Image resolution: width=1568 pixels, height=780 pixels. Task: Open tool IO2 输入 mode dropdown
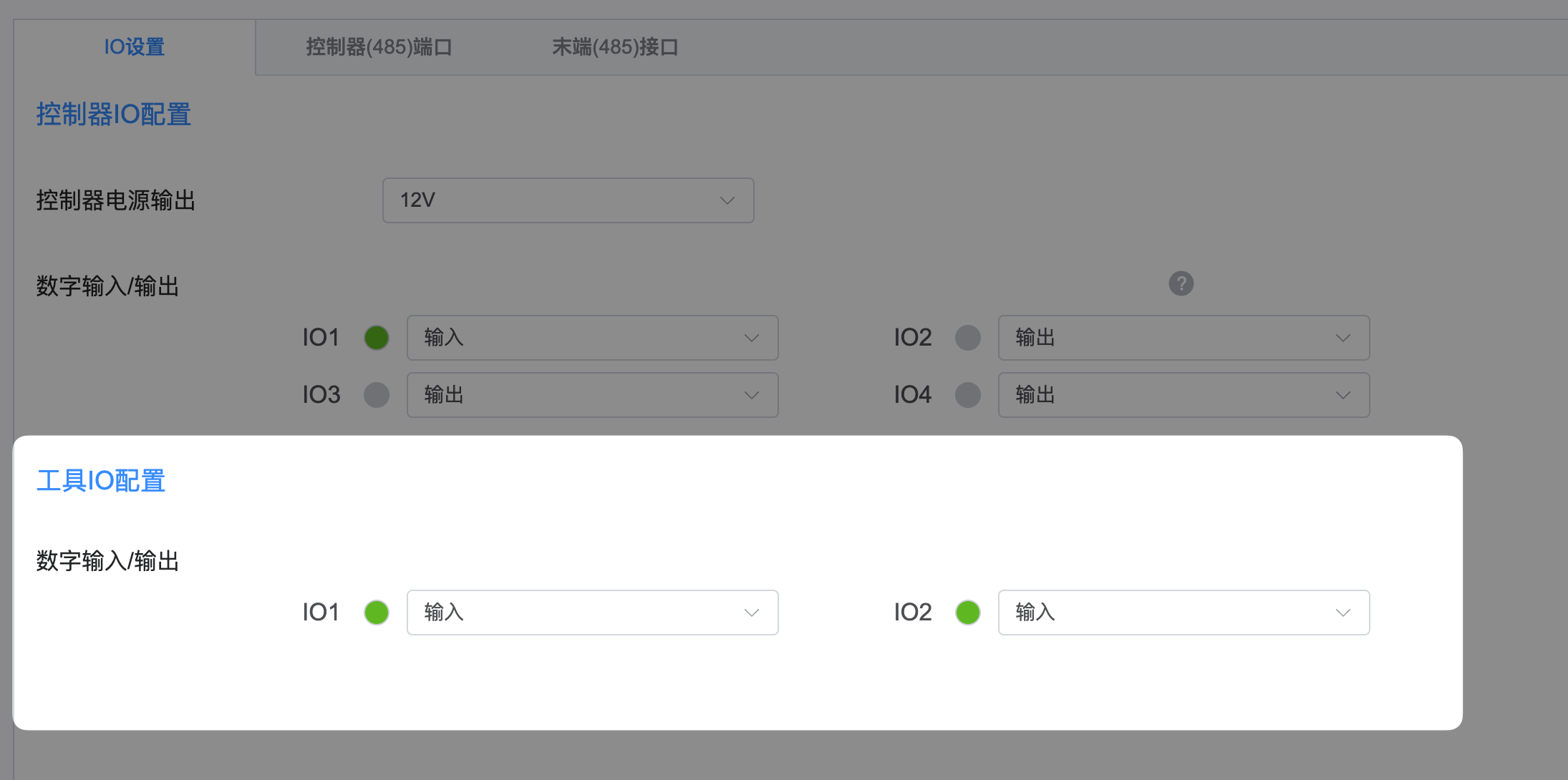(1184, 613)
